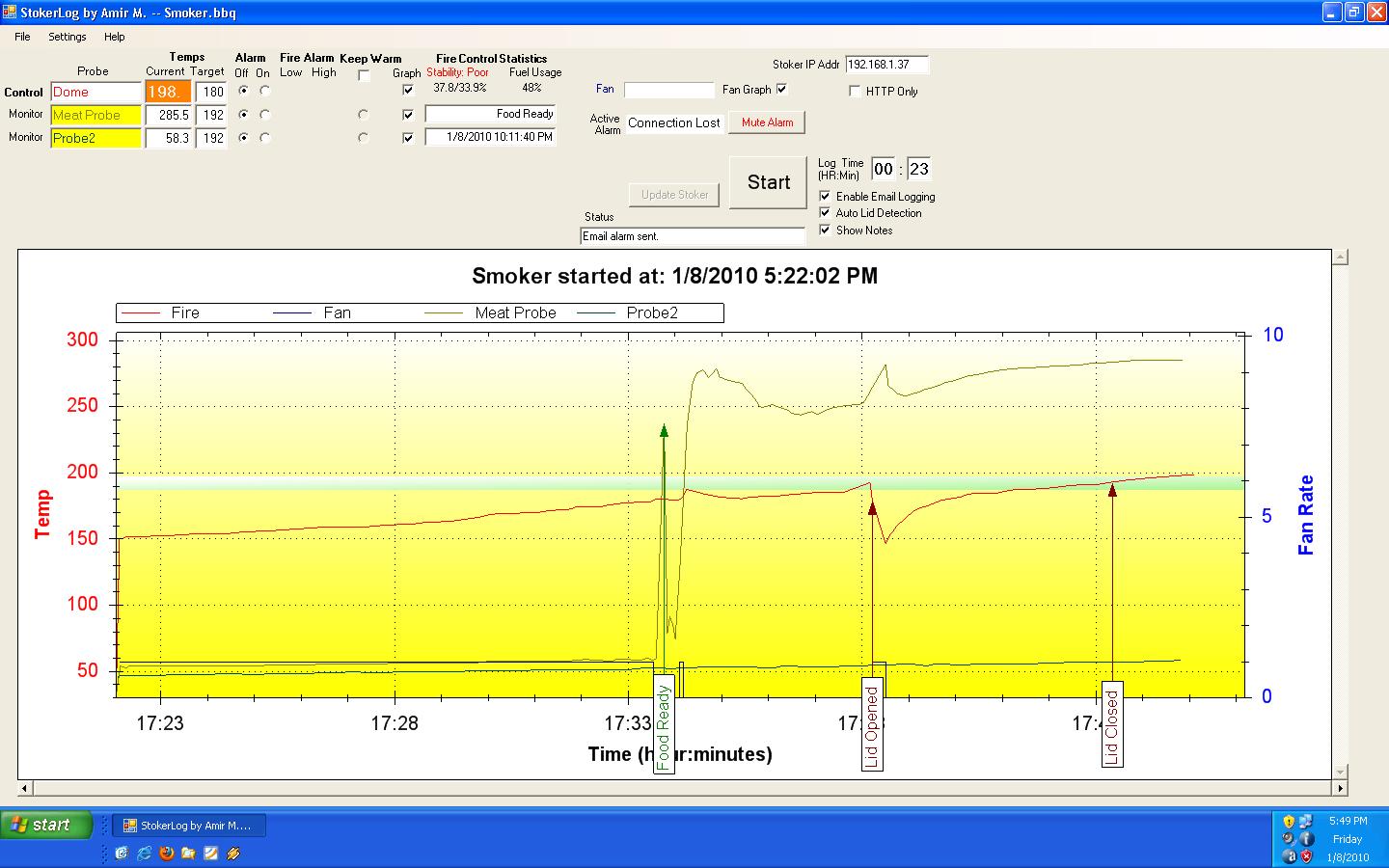The height and width of the screenshot is (868, 1389).
Task: Click the 1/8/2010 10:11:40 PM field
Action: point(490,137)
